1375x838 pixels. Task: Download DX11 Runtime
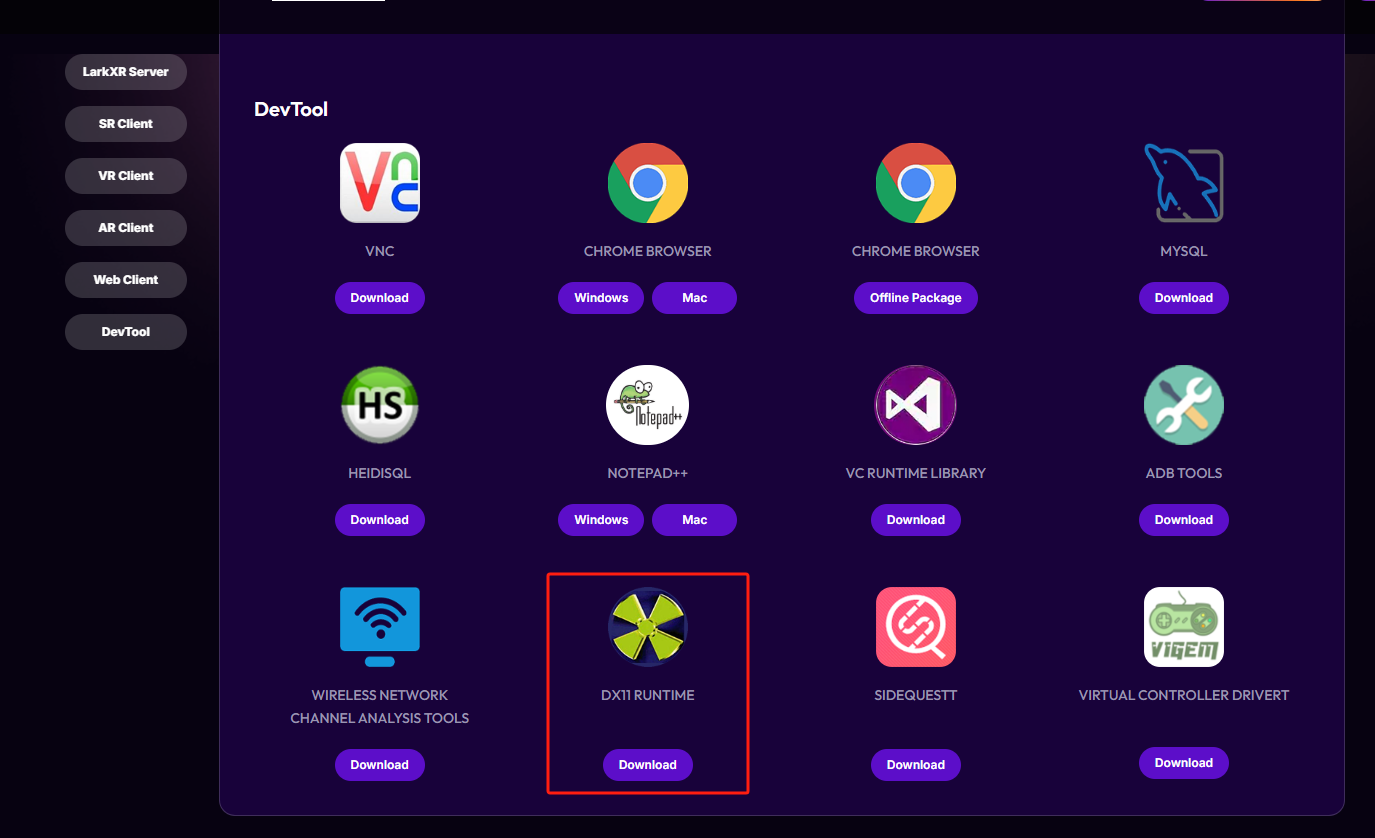(648, 765)
